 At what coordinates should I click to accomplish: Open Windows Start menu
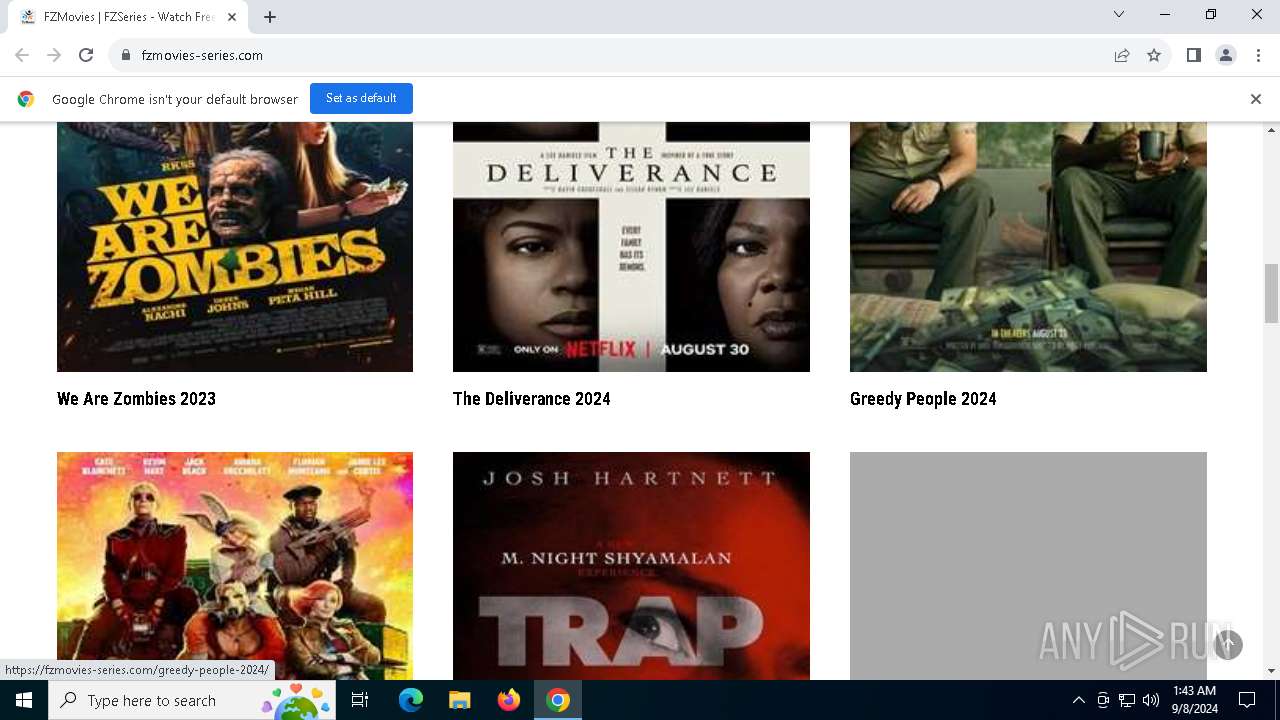[x=24, y=700]
